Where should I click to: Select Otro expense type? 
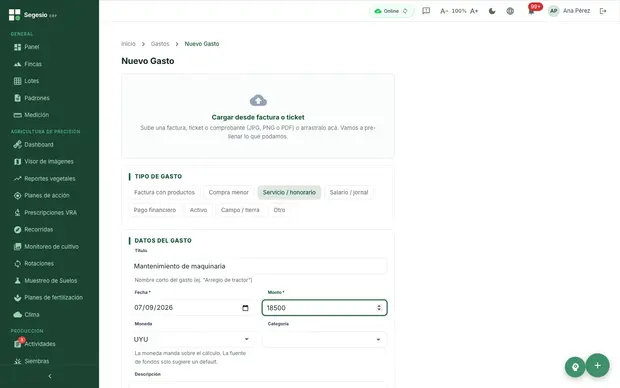[x=279, y=210]
